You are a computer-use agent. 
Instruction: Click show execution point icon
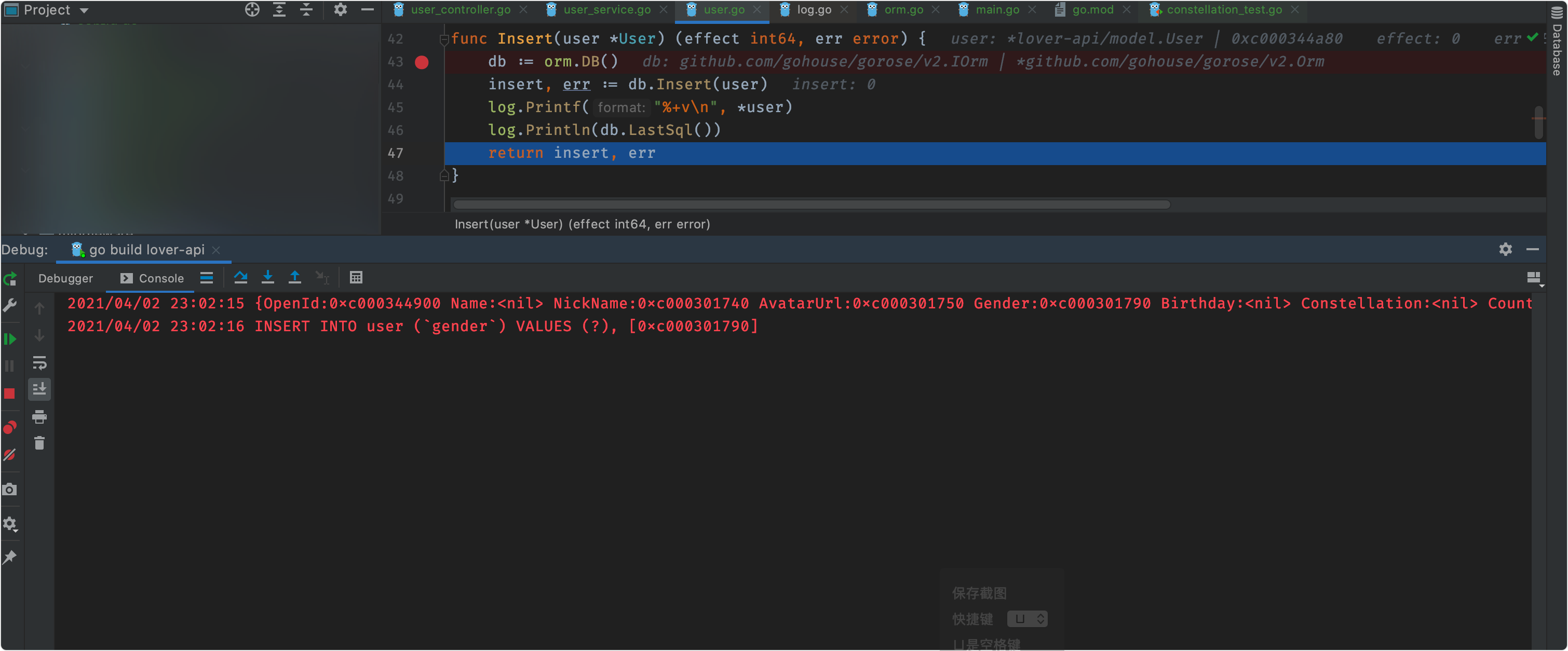point(206,278)
